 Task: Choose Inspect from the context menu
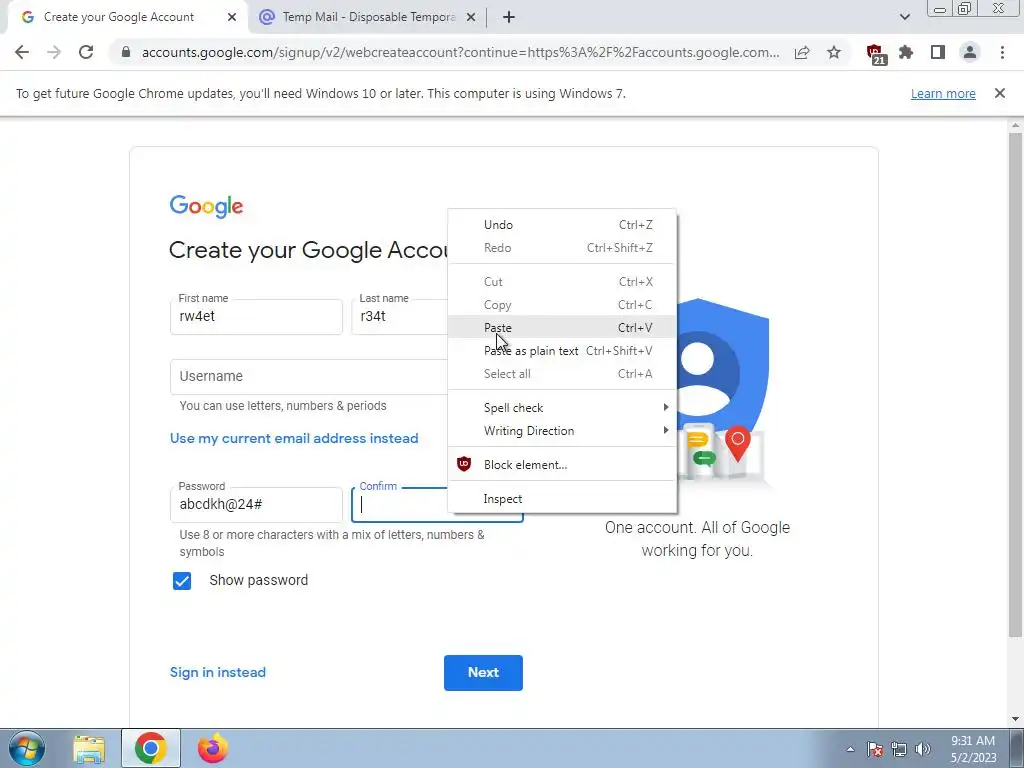pyautogui.click(x=562, y=499)
